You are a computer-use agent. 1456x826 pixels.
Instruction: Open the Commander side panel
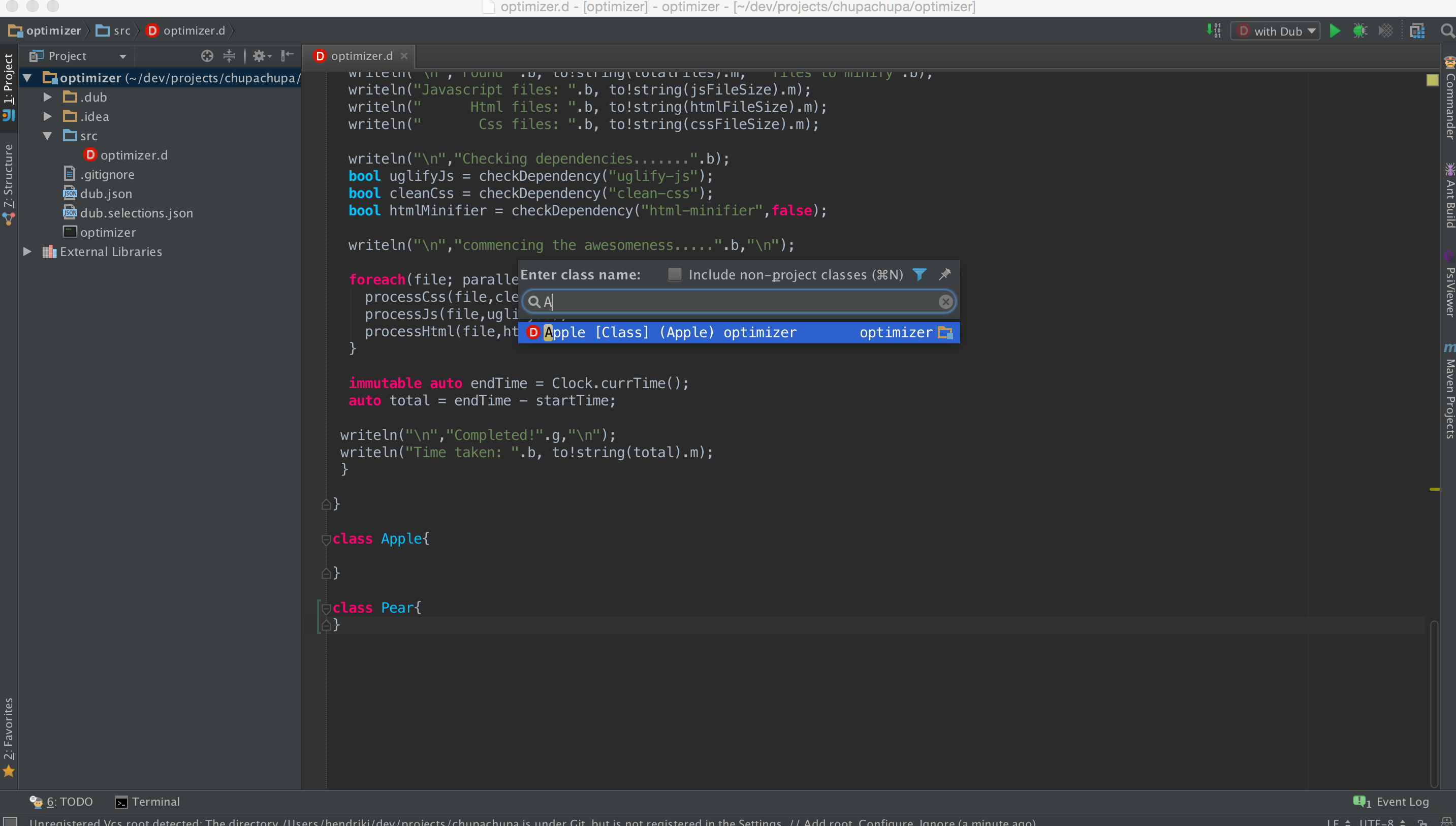tap(1449, 99)
